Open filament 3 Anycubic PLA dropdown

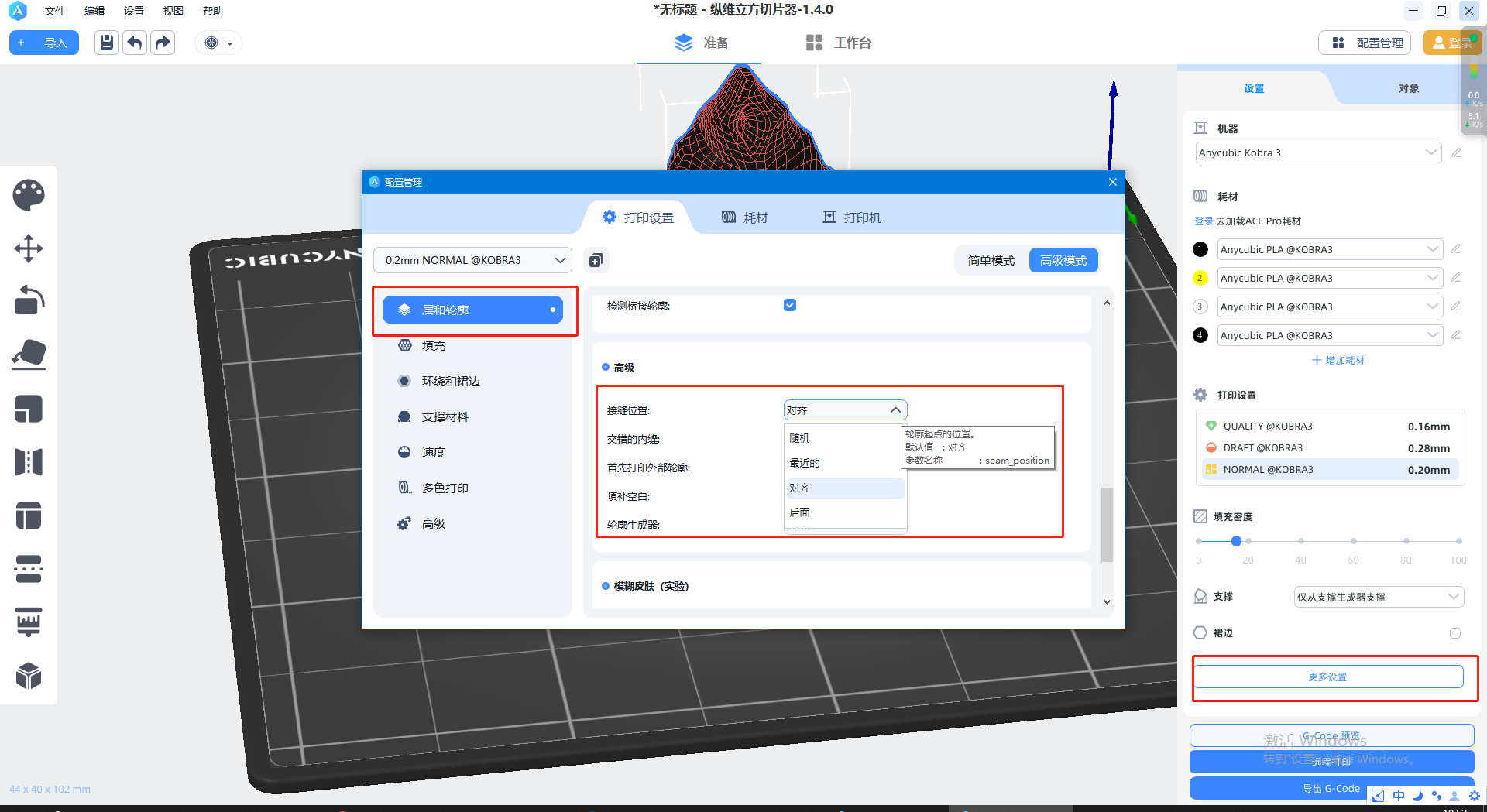1330,307
